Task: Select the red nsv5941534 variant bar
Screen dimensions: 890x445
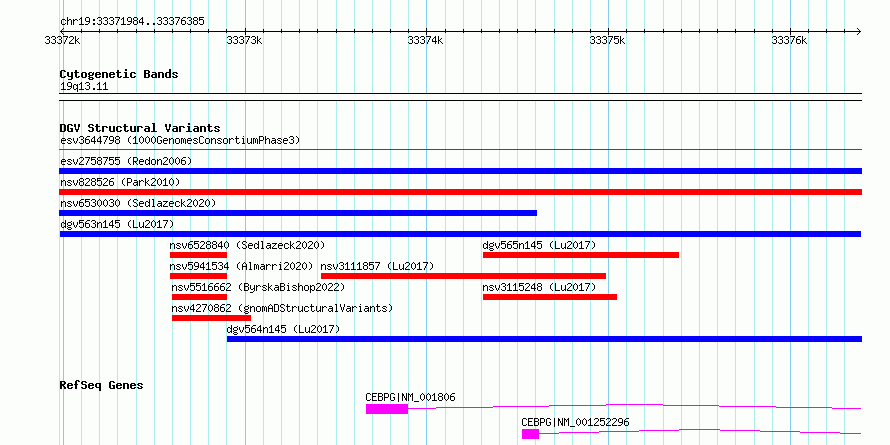Action: (198, 276)
